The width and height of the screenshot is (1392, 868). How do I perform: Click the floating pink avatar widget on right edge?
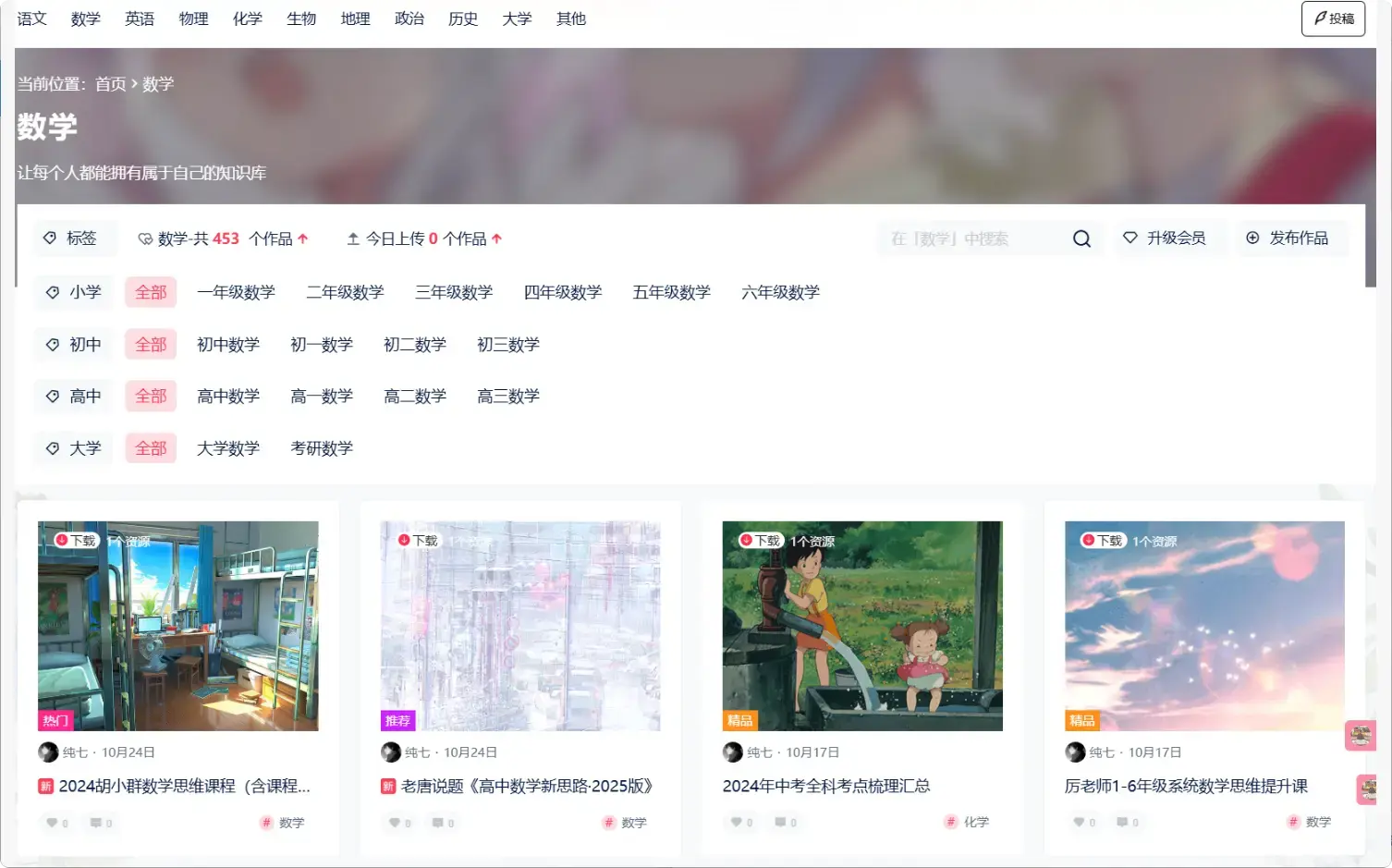1360,735
